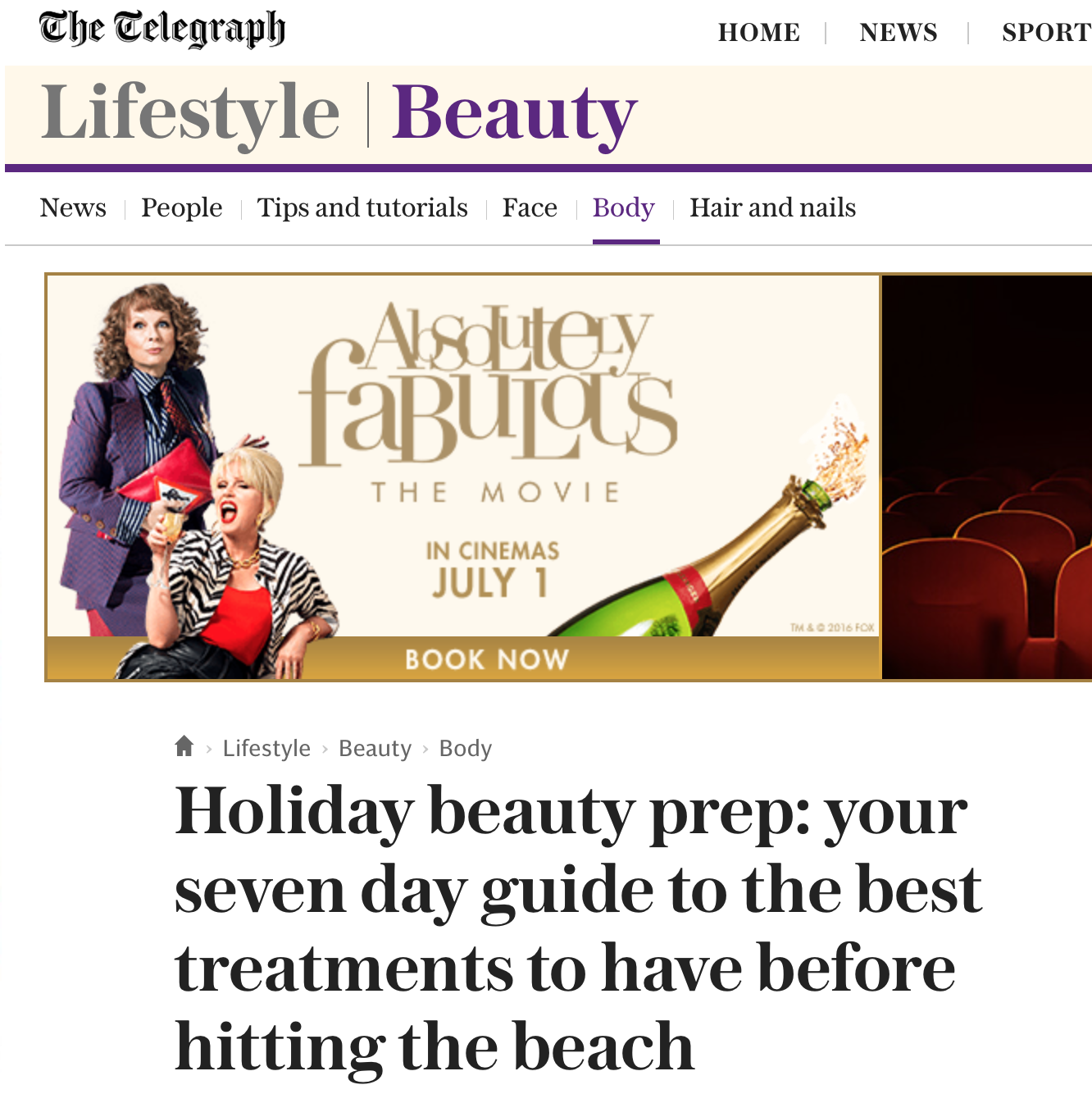This screenshot has height=1094, width=1092.
Task: Open the Hair and nails tab
Action: tap(772, 207)
